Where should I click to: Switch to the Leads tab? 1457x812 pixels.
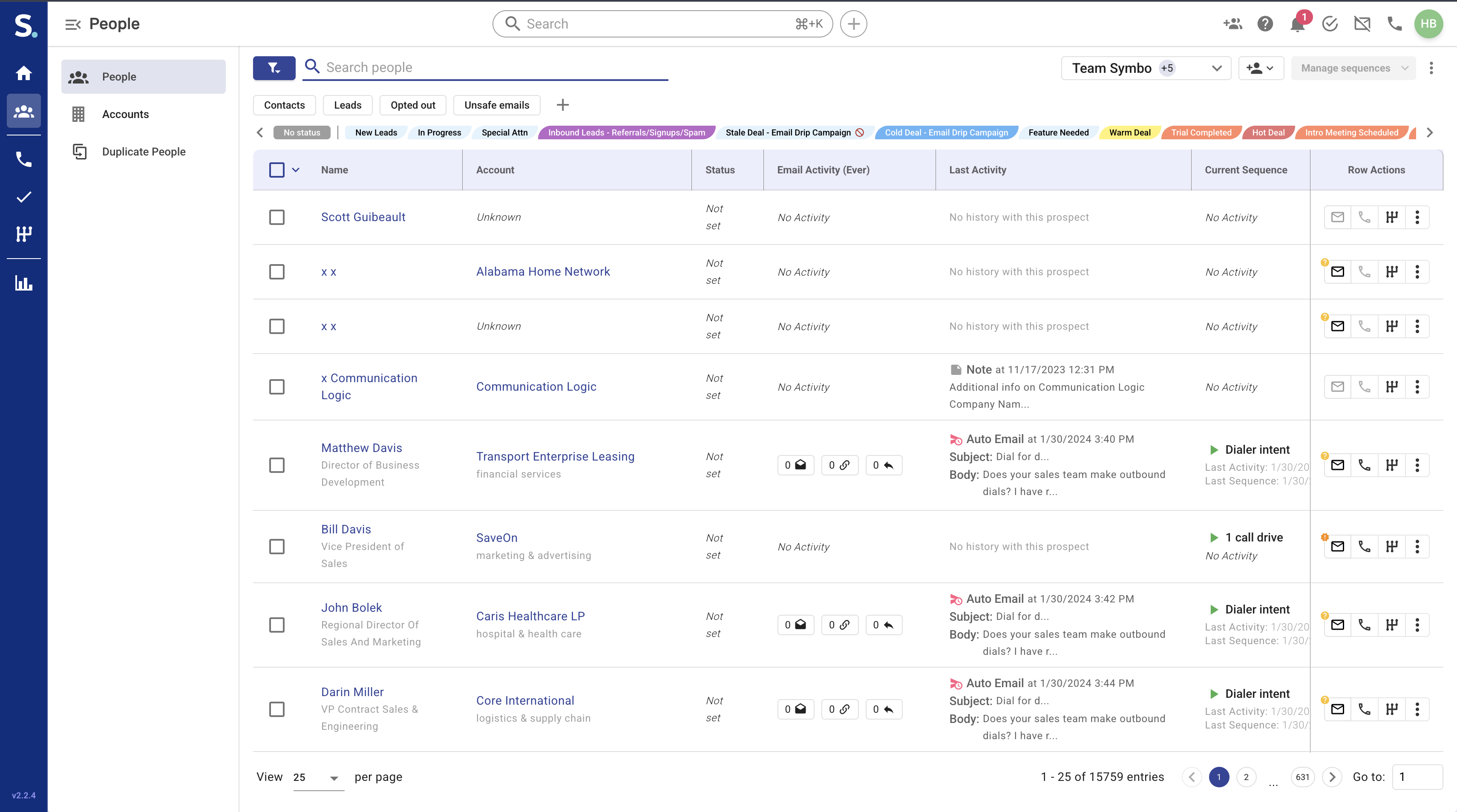click(x=347, y=105)
